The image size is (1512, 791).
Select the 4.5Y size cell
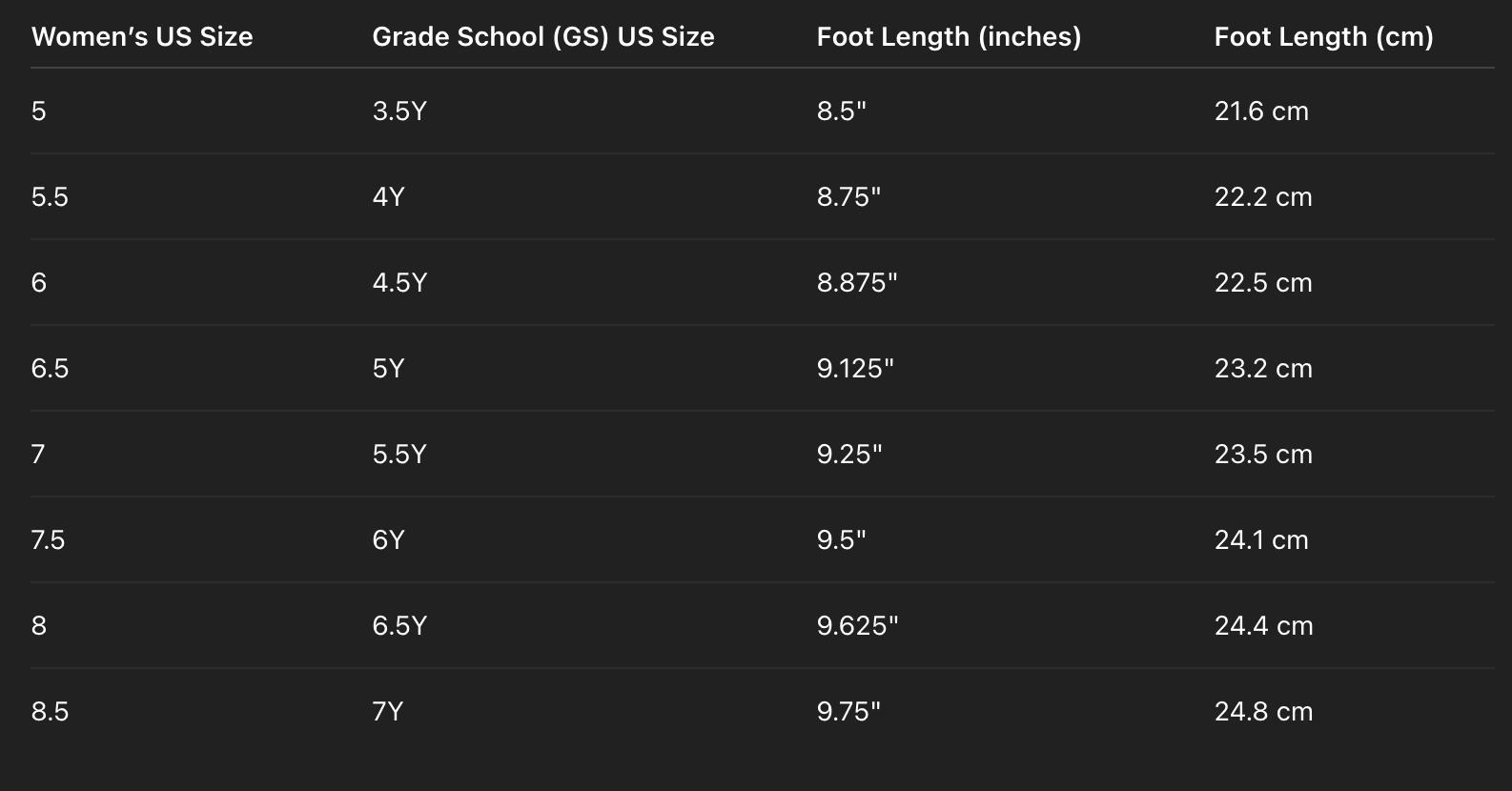pos(399,283)
